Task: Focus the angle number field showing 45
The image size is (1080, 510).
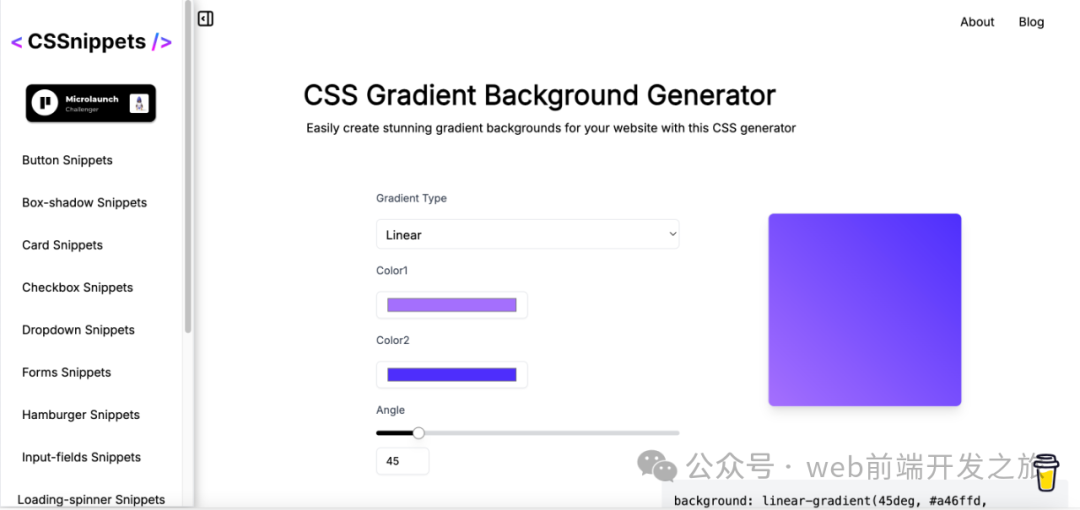Action: 402,461
